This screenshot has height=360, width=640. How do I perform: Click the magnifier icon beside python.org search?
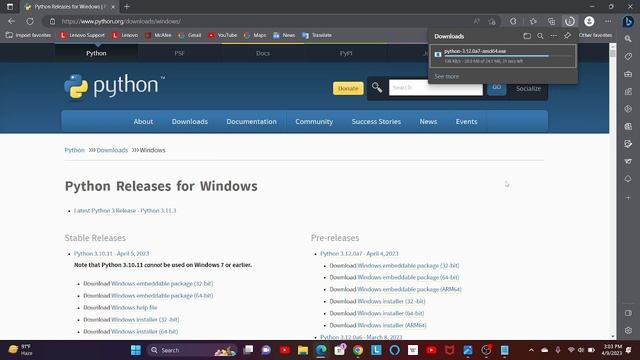377,87
